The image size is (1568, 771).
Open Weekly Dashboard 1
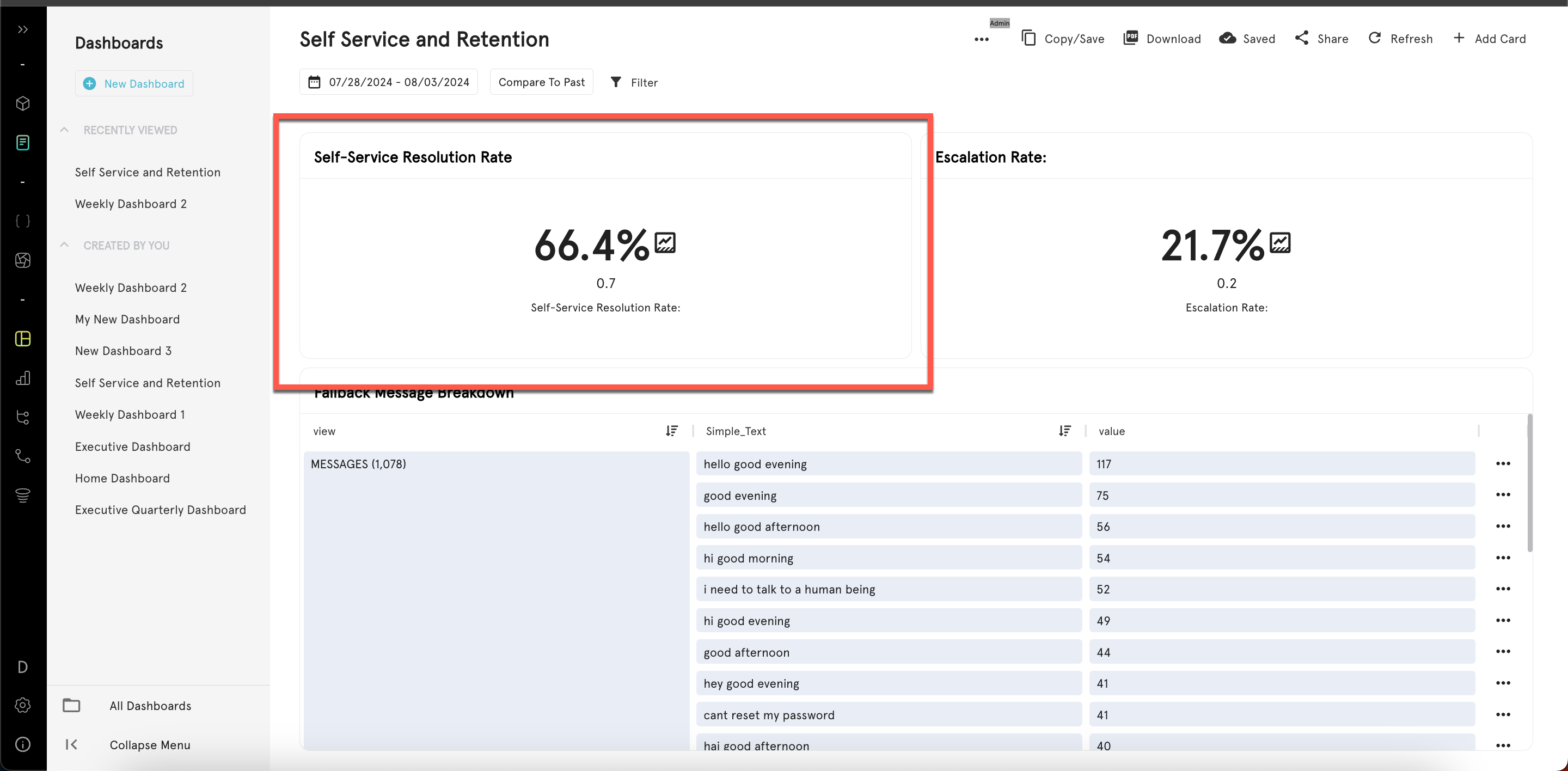(x=130, y=414)
